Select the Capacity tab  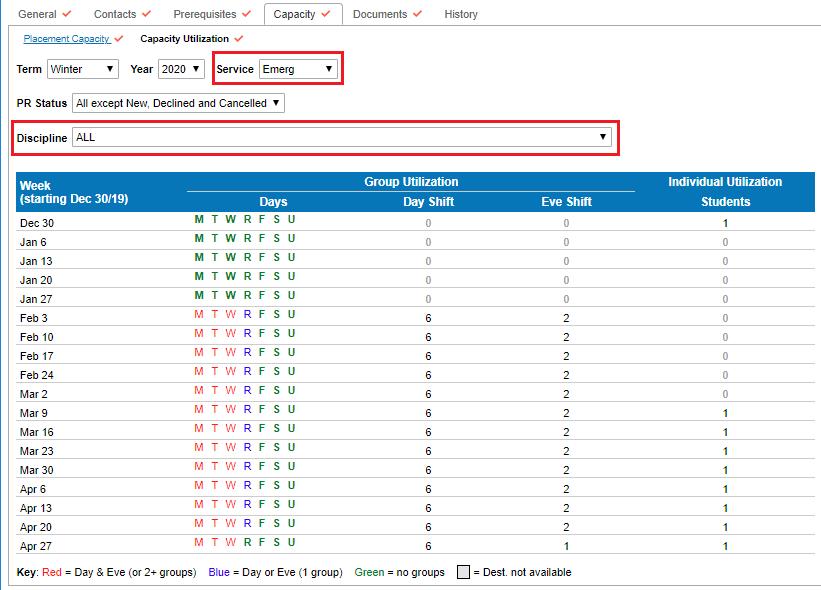click(x=303, y=14)
